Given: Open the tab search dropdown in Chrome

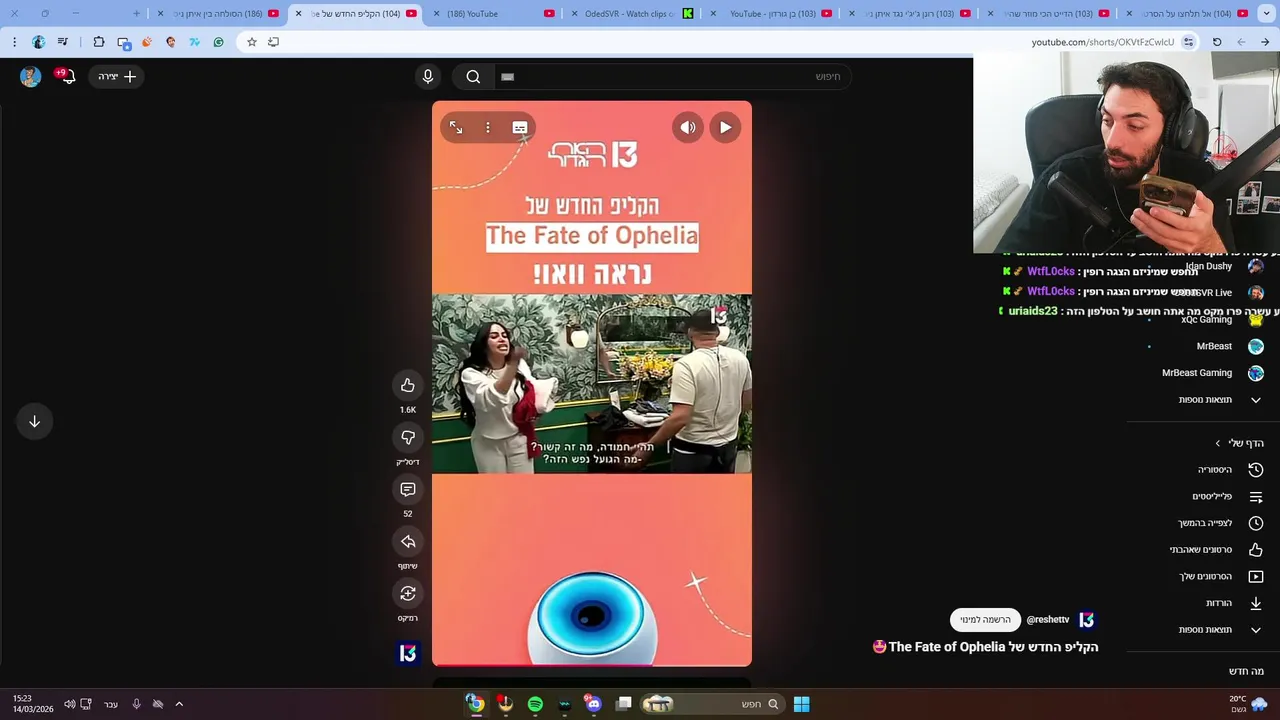Looking at the screenshot, I should tap(1266, 14).
